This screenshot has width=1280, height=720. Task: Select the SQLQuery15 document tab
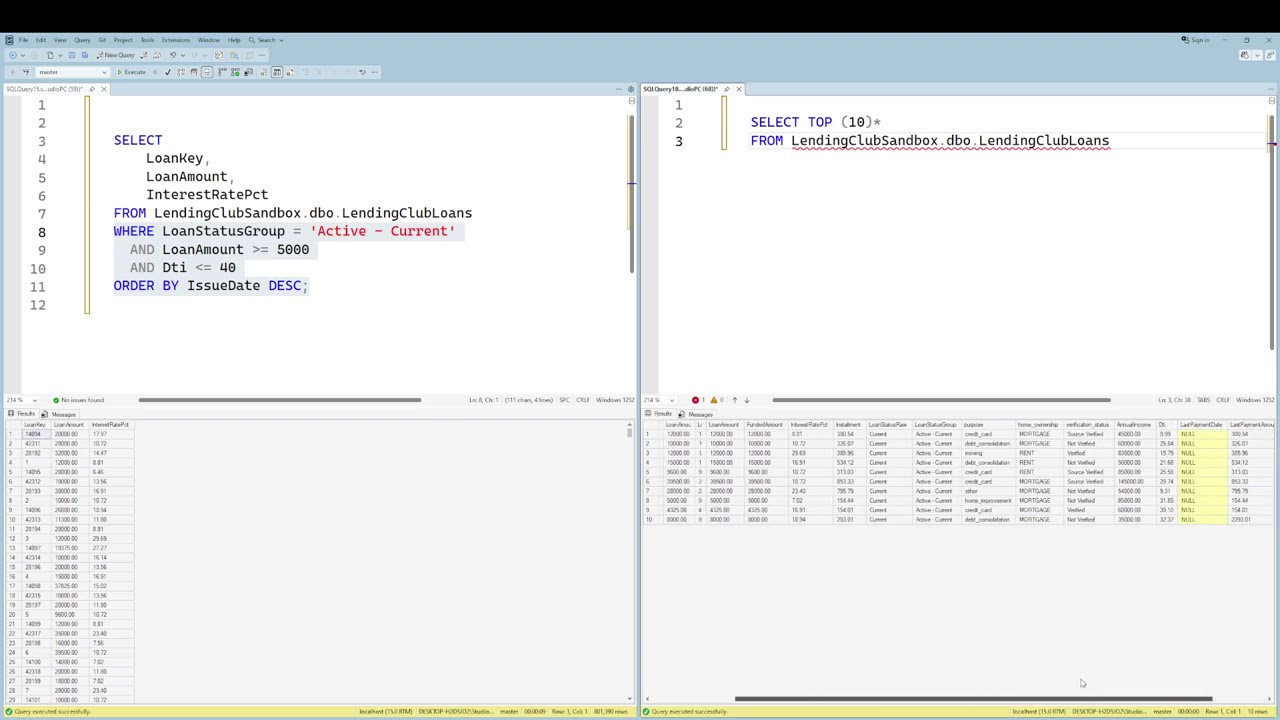(x=43, y=89)
